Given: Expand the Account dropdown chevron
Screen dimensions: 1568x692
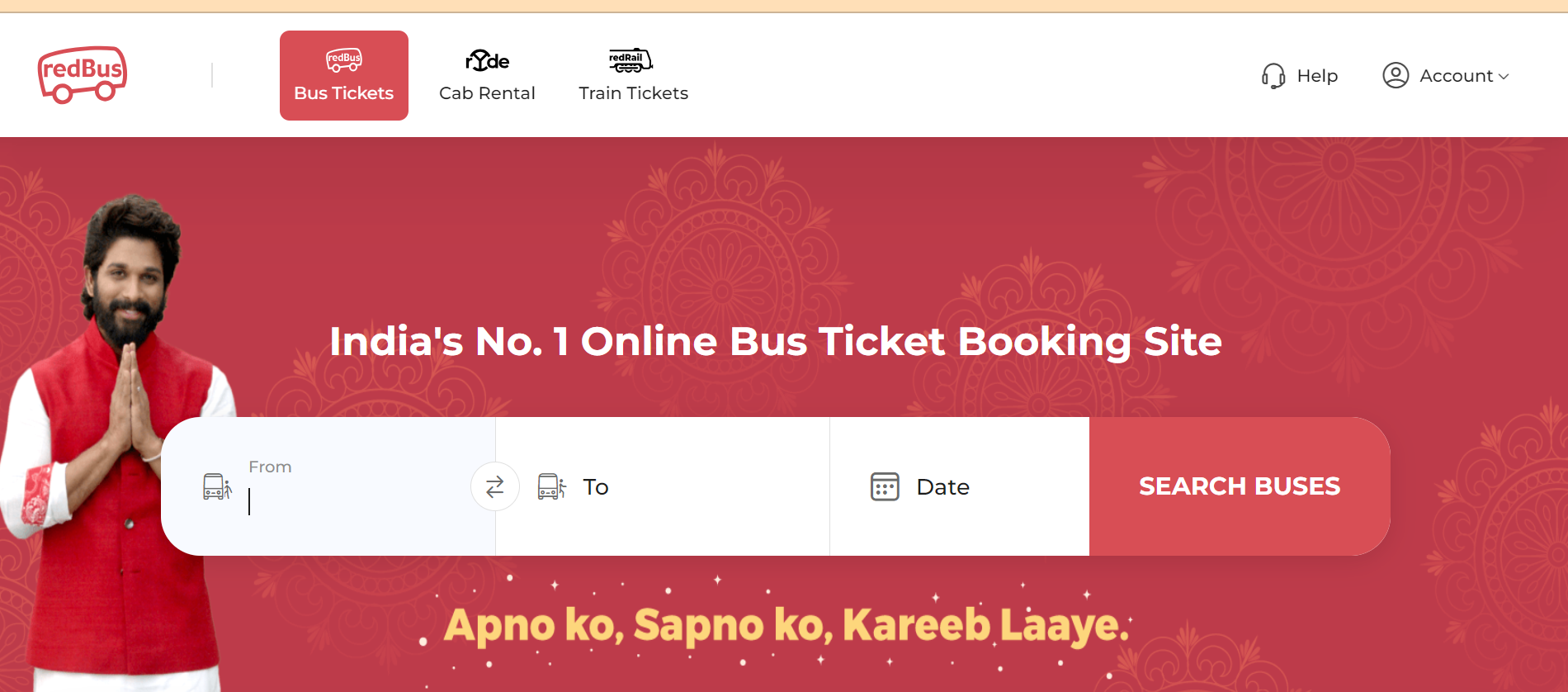Looking at the screenshot, I should point(1504,76).
